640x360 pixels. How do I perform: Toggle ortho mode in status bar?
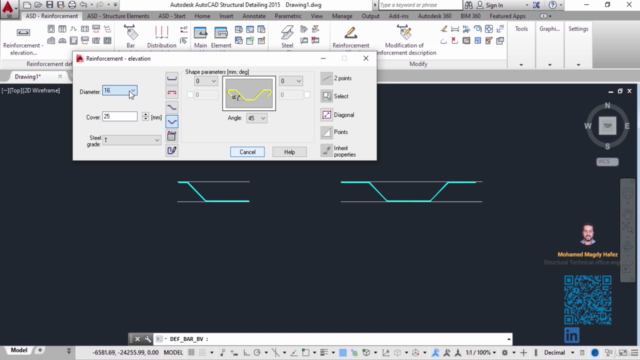point(246,353)
